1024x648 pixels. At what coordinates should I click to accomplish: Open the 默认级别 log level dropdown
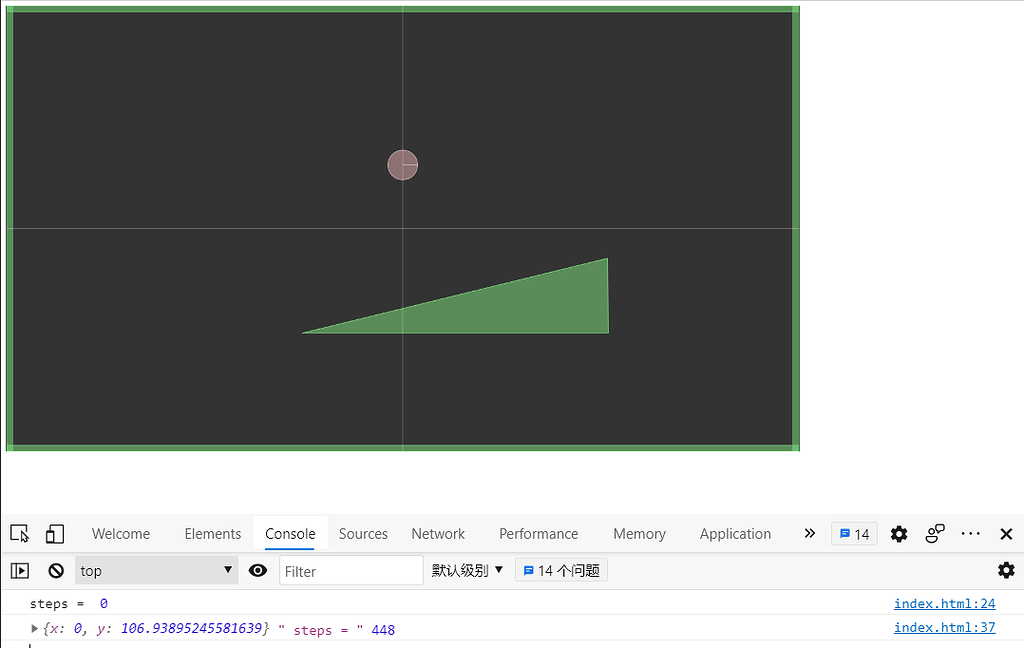point(466,570)
